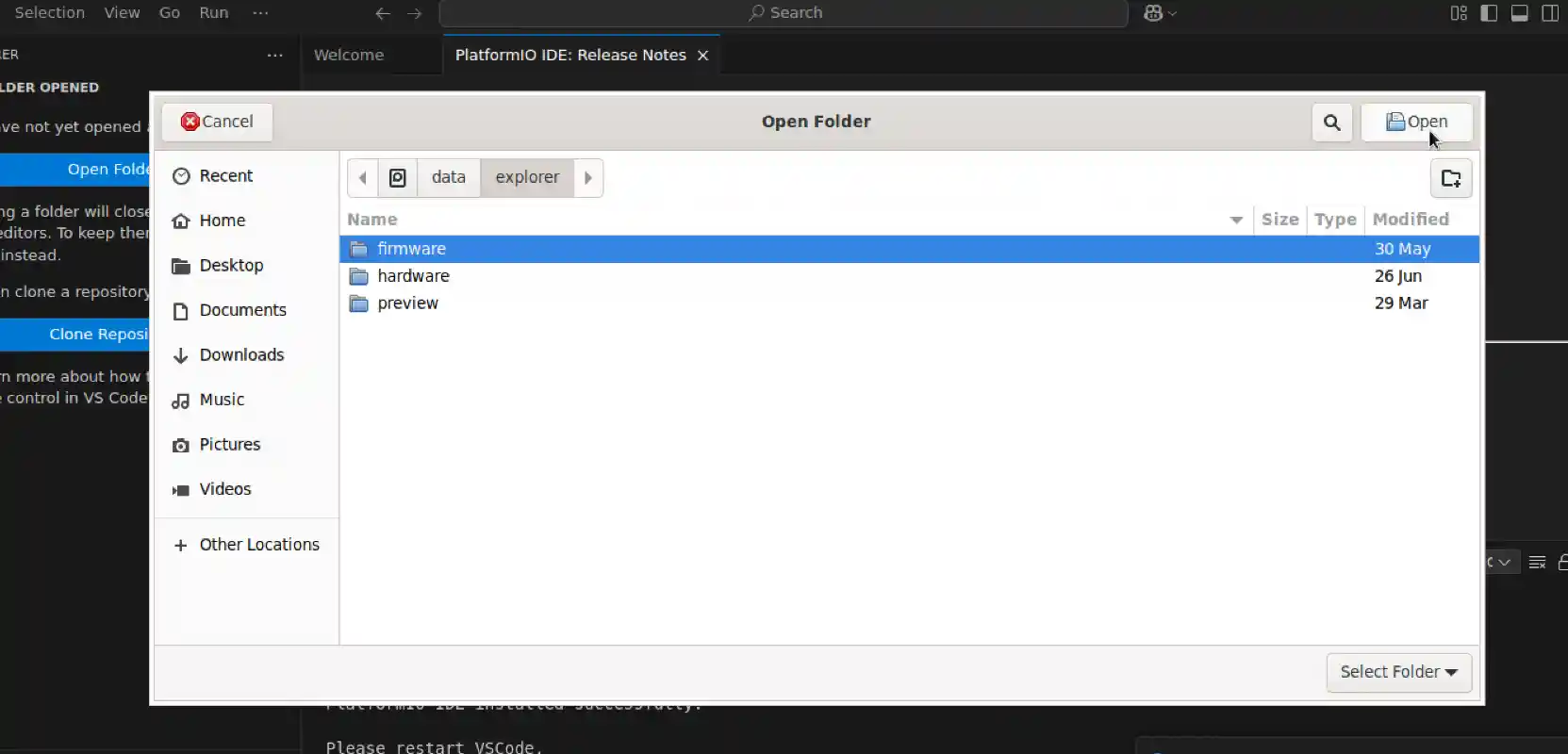Switch to PlatformIO IDE: Release Notes tab
The image size is (1568, 754).
point(570,55)
